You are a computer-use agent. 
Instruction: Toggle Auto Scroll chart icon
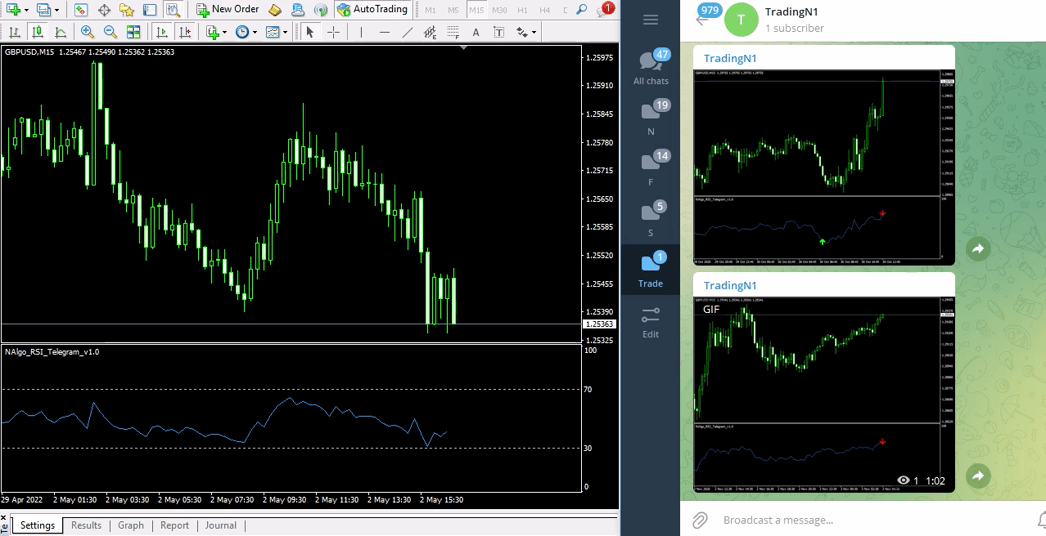tap(161, 31)
